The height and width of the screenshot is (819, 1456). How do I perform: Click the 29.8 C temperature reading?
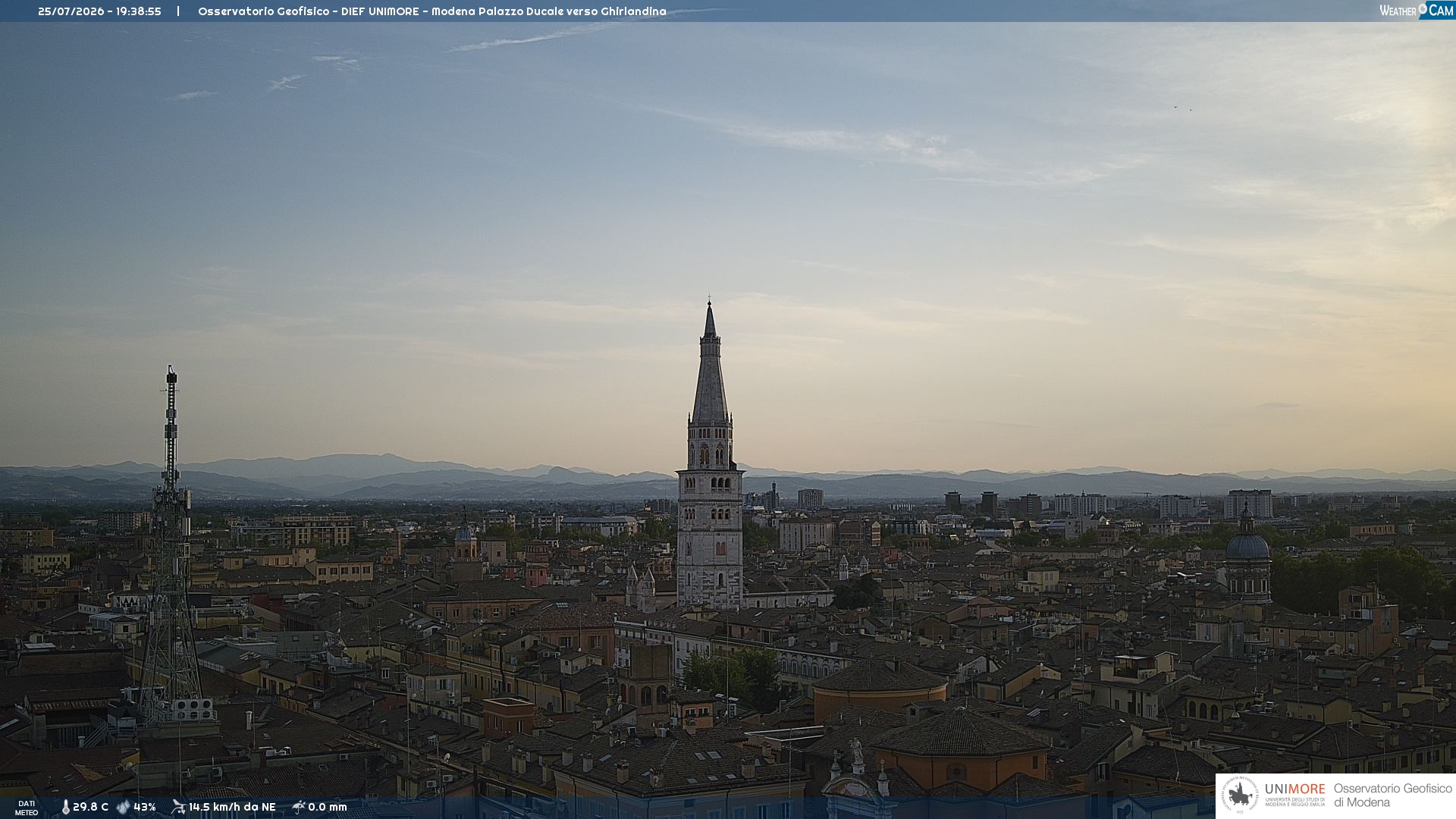pyautogui.click(x=90, y=807)
